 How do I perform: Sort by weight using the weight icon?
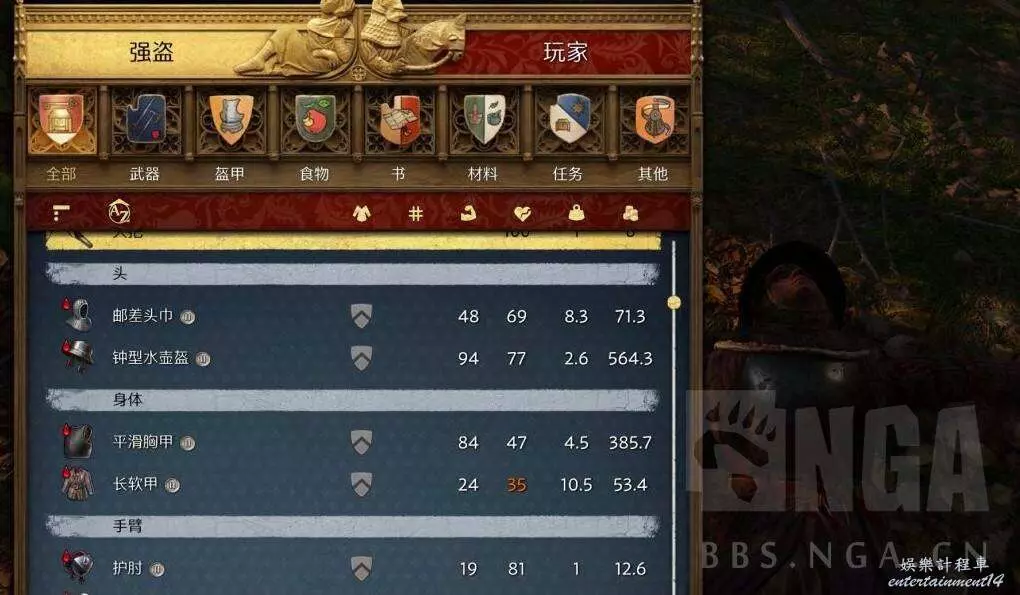pyautogui.click(x=576, y=213)
